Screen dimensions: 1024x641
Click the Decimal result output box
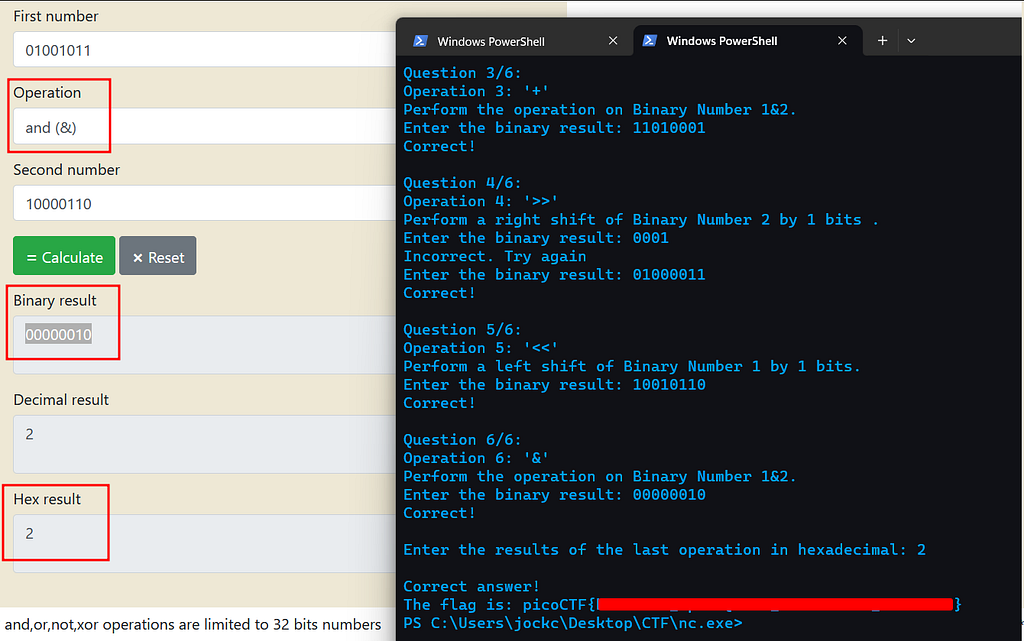pos(204,444)
